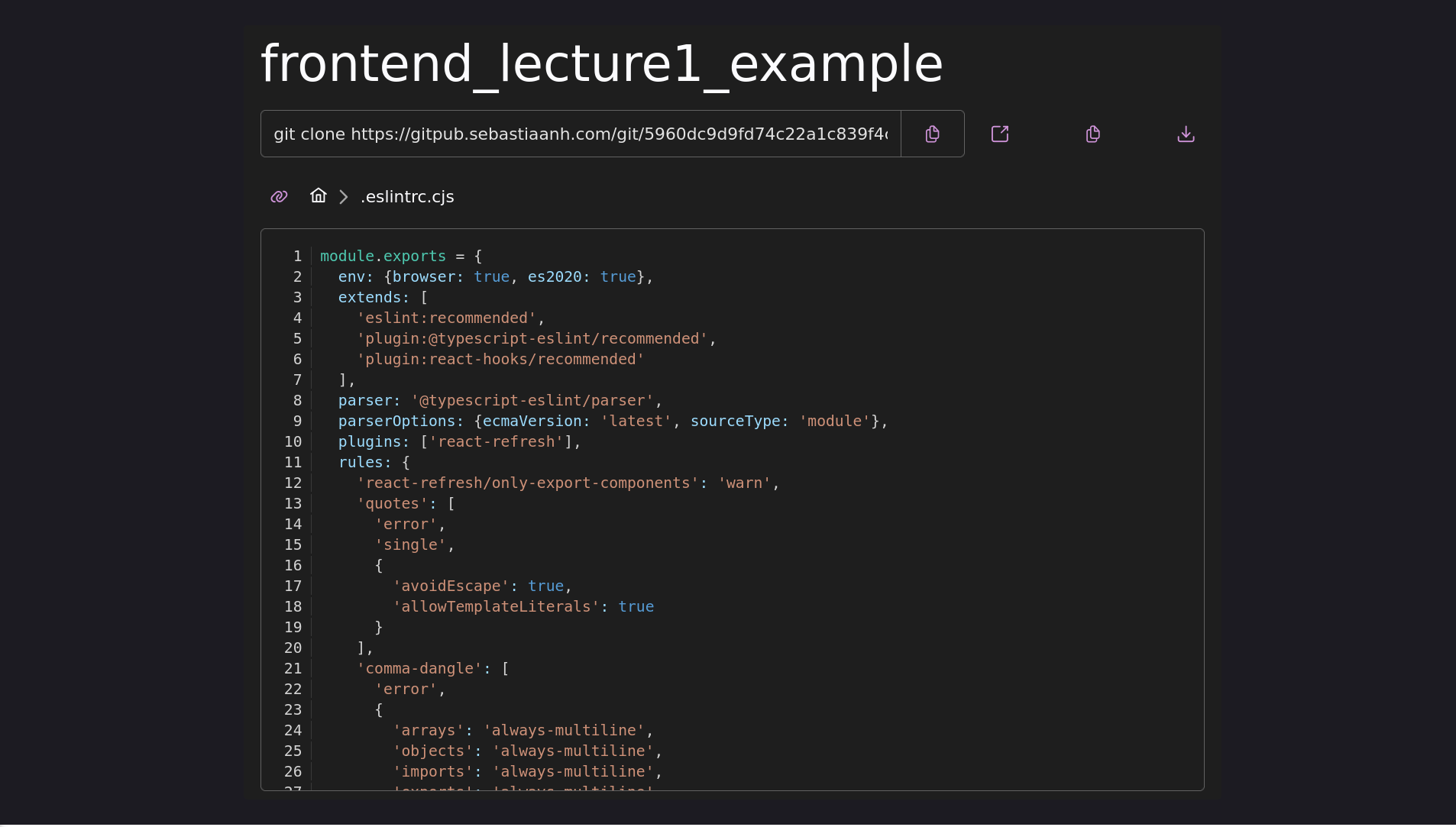Screen dimensions: 1456x827
Task: Click the frontend_lecture1_example title
Action: tap(601, 63)
